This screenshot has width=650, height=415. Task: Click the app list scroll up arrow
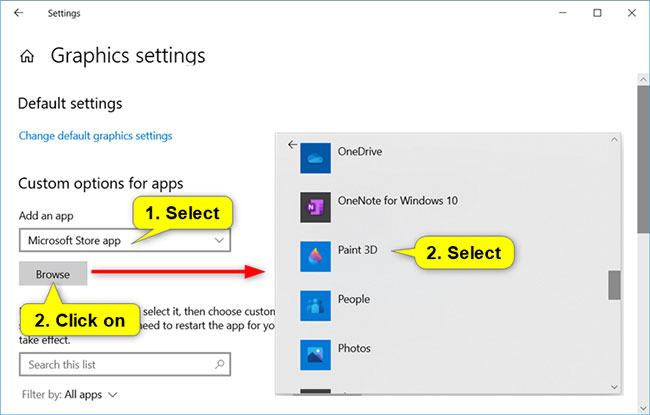614,140
